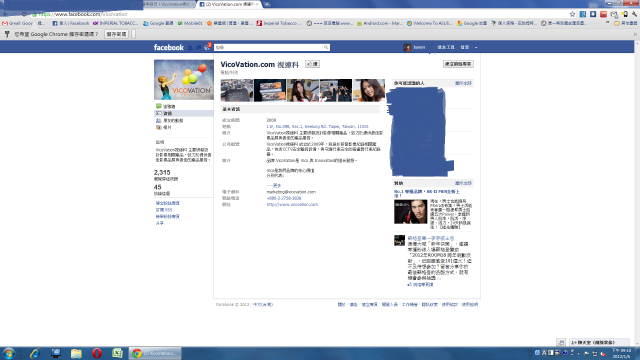Open the first photo strip thumbnail
Screen dimensions: 640x360
[x=237, y=90]
